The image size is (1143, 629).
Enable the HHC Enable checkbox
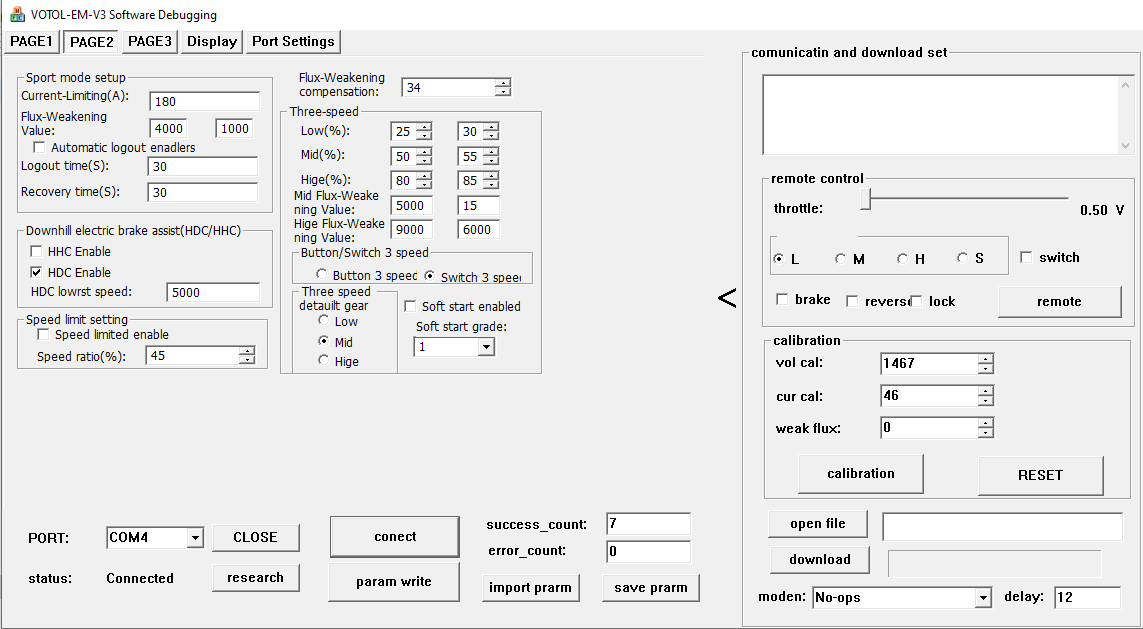[x=37, y=252]
